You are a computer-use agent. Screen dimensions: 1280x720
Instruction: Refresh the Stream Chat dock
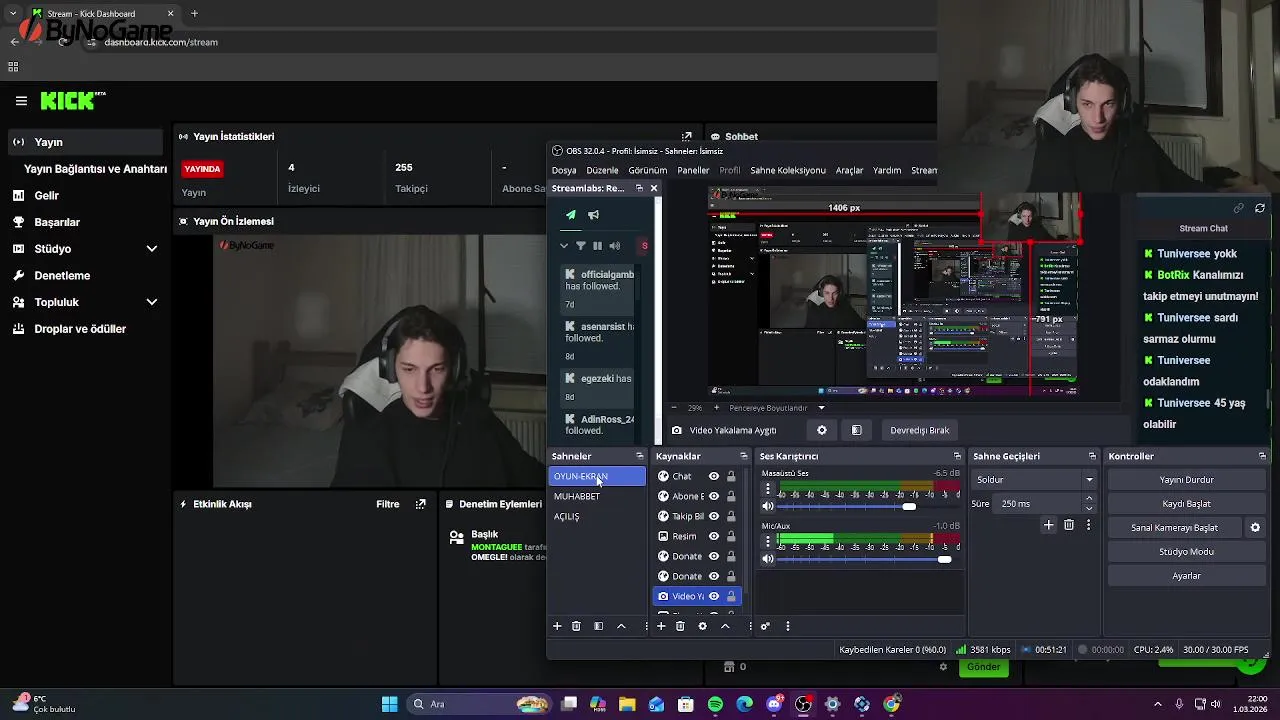[x=1260, y=208]
